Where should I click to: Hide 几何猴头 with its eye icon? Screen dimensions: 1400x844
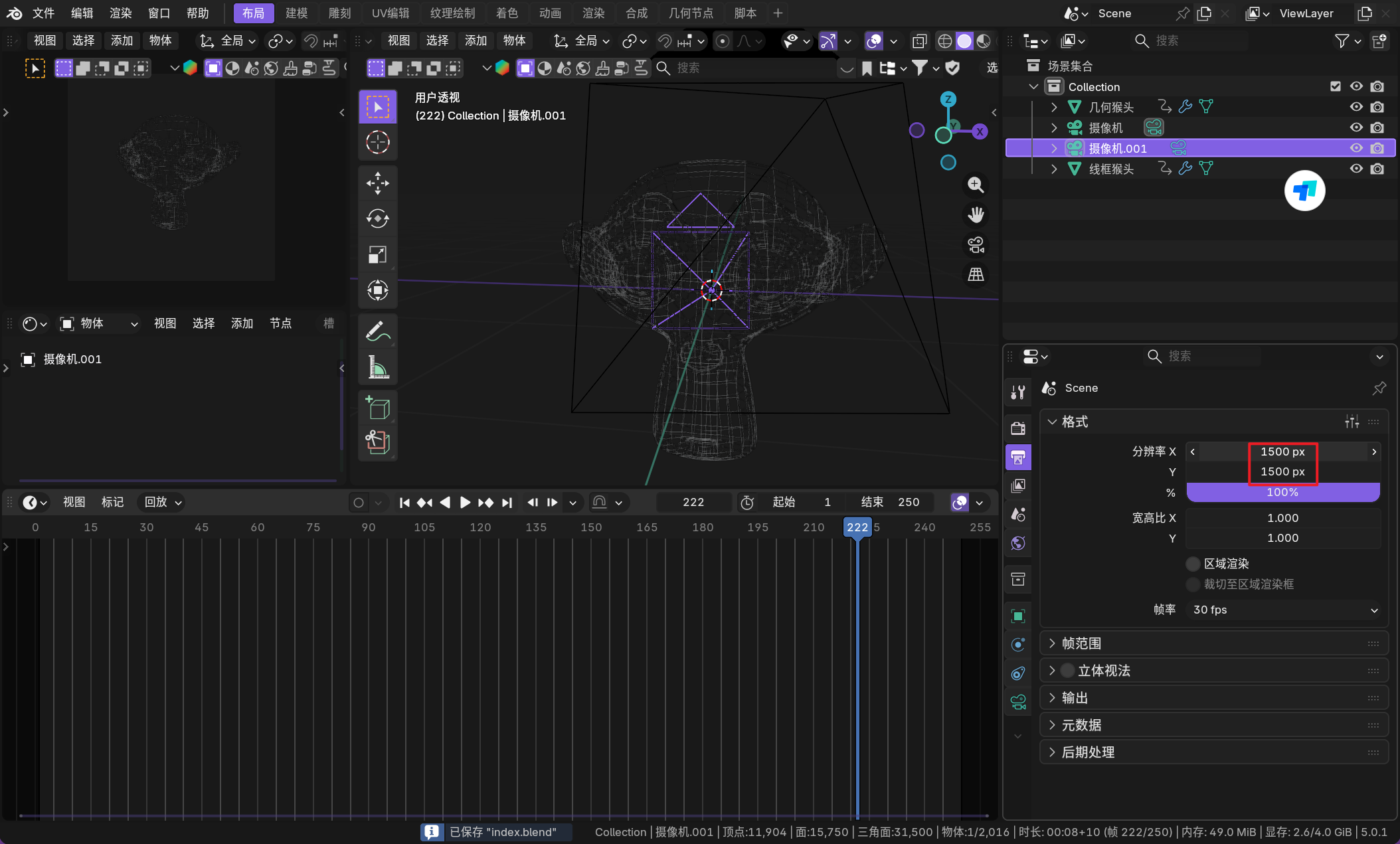[x=1356, y=107]
